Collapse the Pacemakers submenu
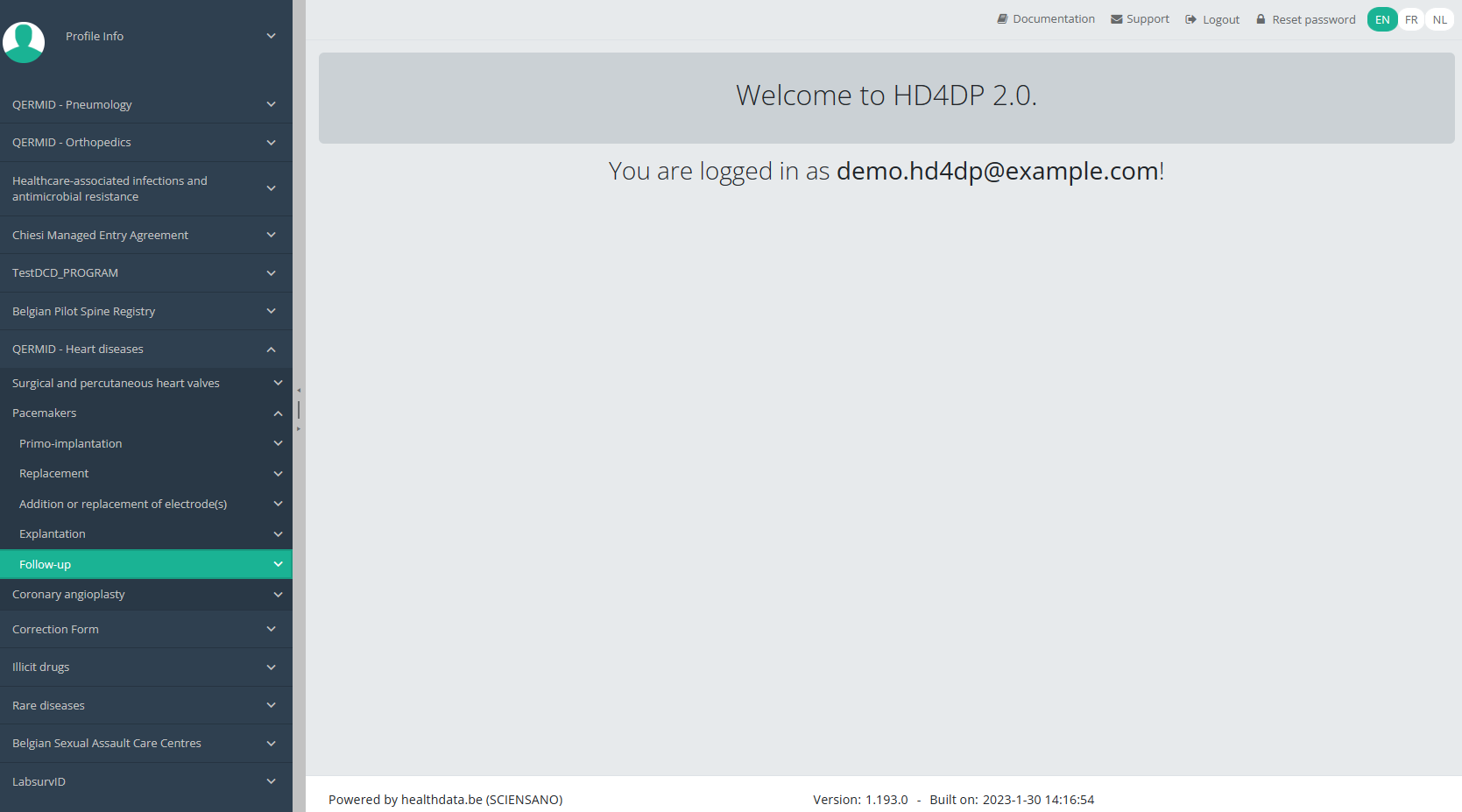This screenshot has height=812, width=1462. (x=278, y=413)
